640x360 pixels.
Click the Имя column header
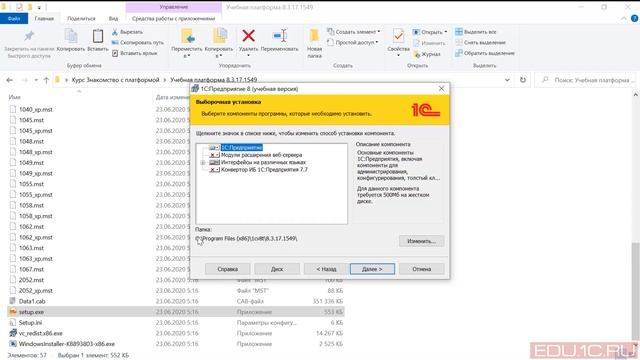point(15,97)
